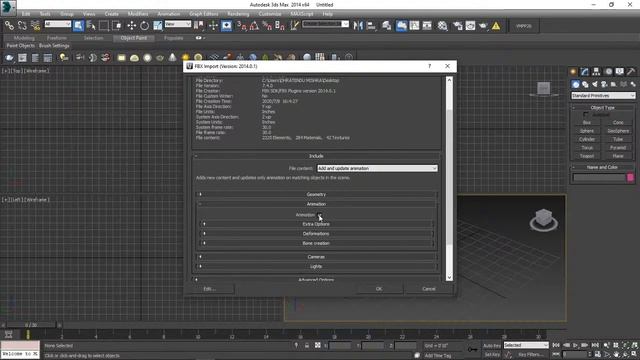640x360 pixels.
Task: Open the Select by Name tool
Action: [x=91, y=26]
